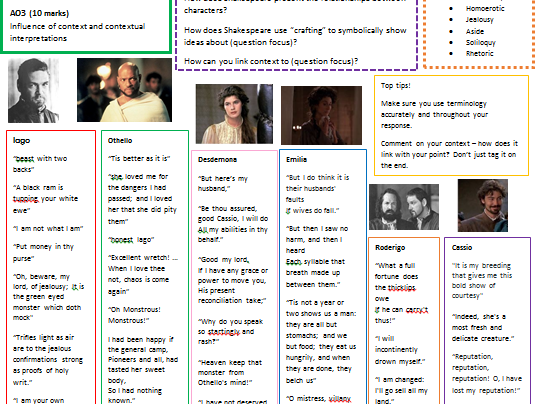Click 'I will incontinently drown myself' quote
The image size is (538, 404).
[400, 350]
